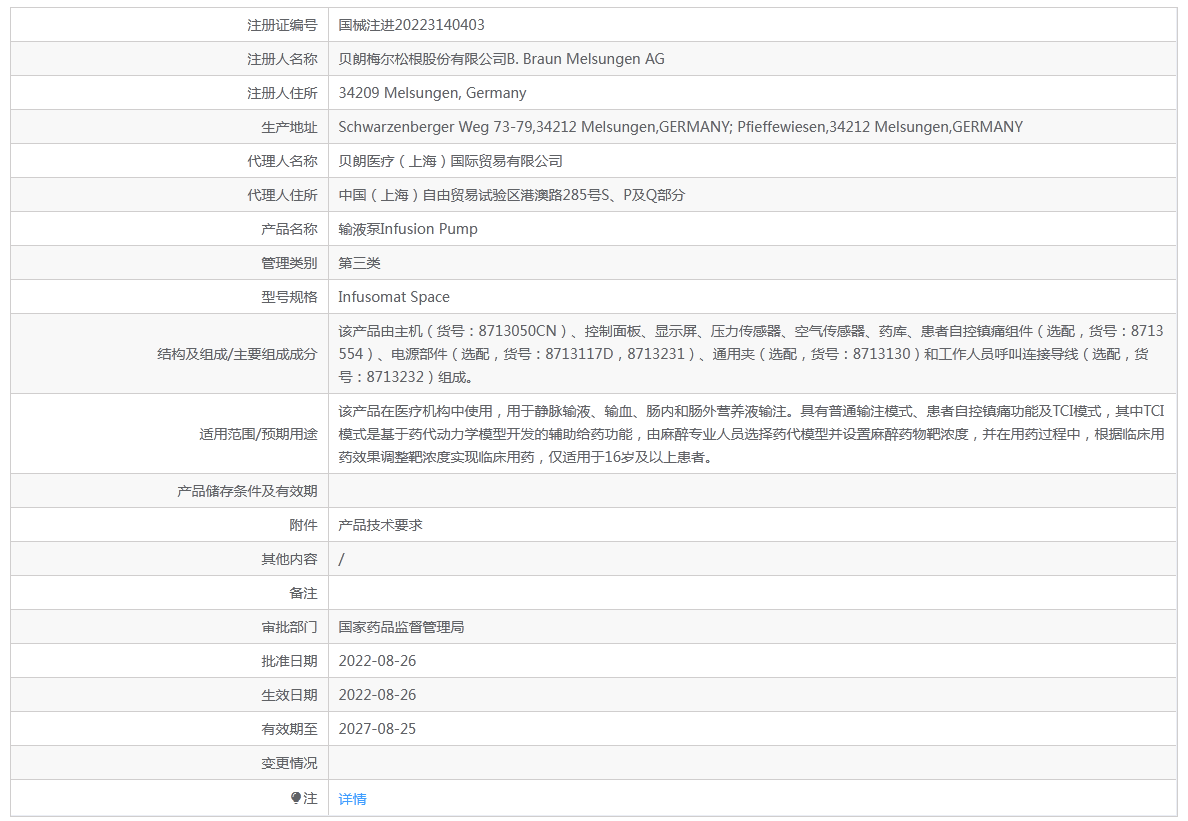
Task: Click the 注册人住所 label
Action: pos(282,93)
